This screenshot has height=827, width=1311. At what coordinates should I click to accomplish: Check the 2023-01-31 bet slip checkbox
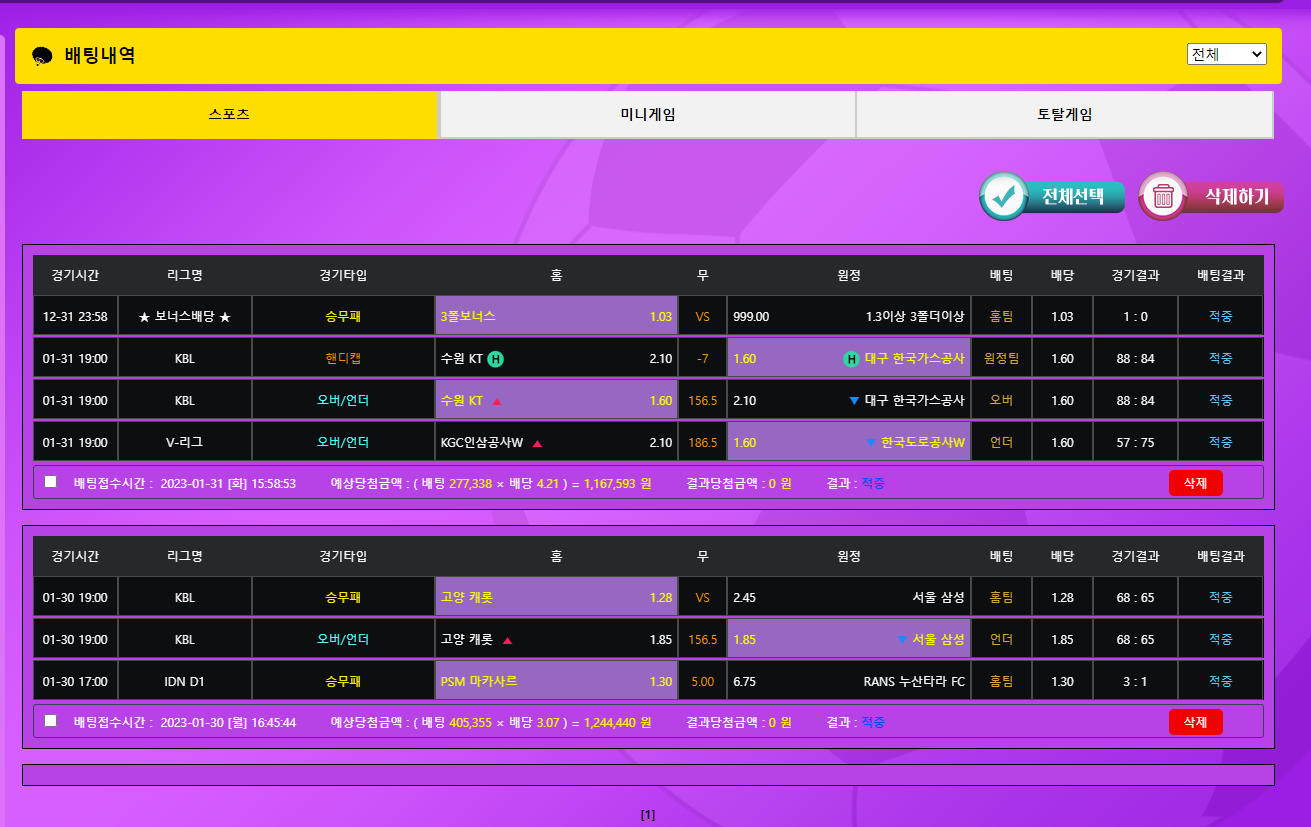[51, 482]
